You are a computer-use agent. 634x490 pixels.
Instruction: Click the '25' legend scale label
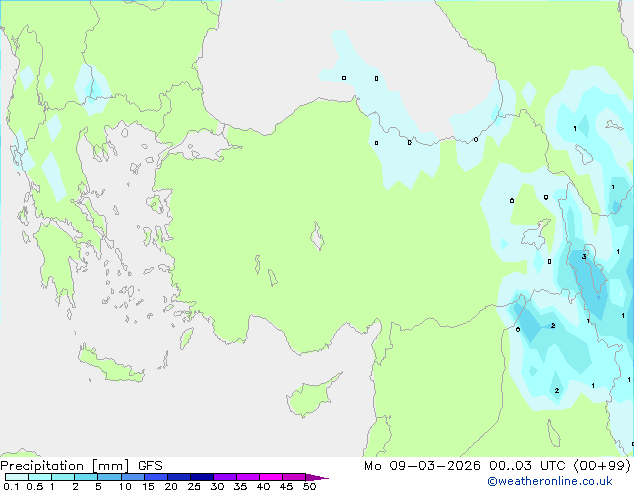pyautogui.click(x=194, y=486)
